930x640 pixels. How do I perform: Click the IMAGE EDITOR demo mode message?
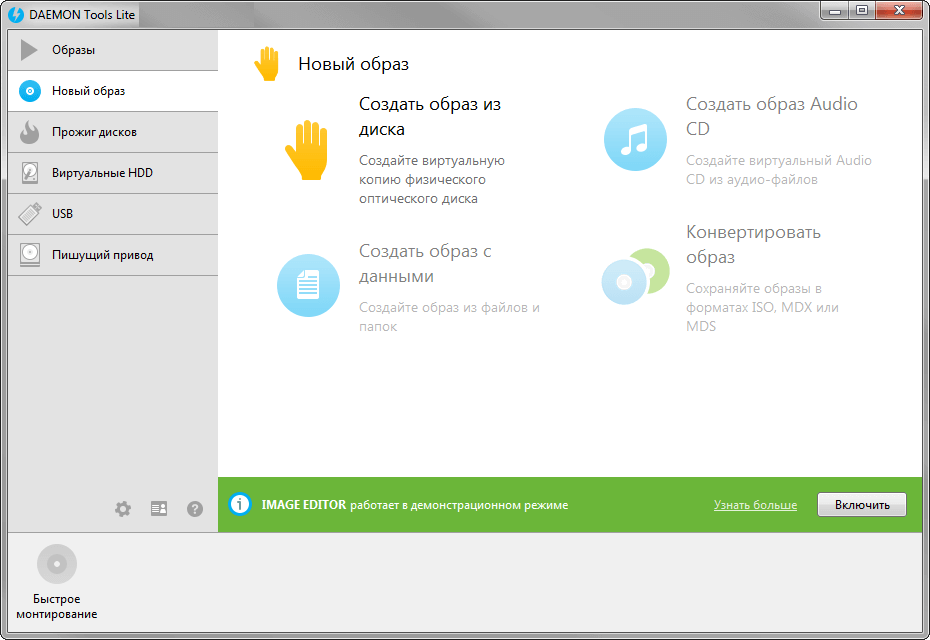point(415,505)
